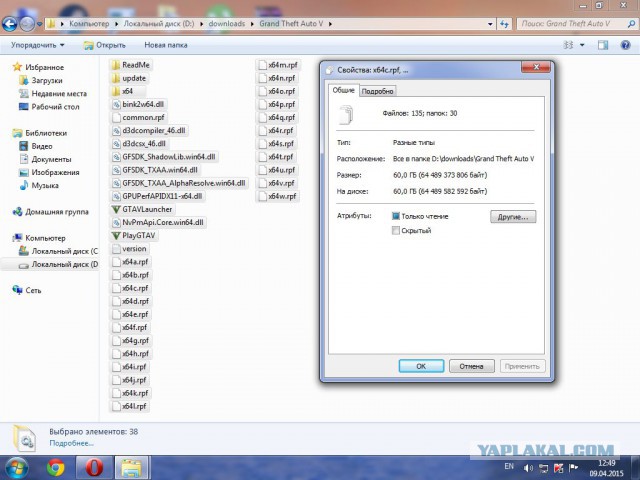Toggle the preview pane icon
This screenshot has width=640, height=480.
[x=603, y=45]
